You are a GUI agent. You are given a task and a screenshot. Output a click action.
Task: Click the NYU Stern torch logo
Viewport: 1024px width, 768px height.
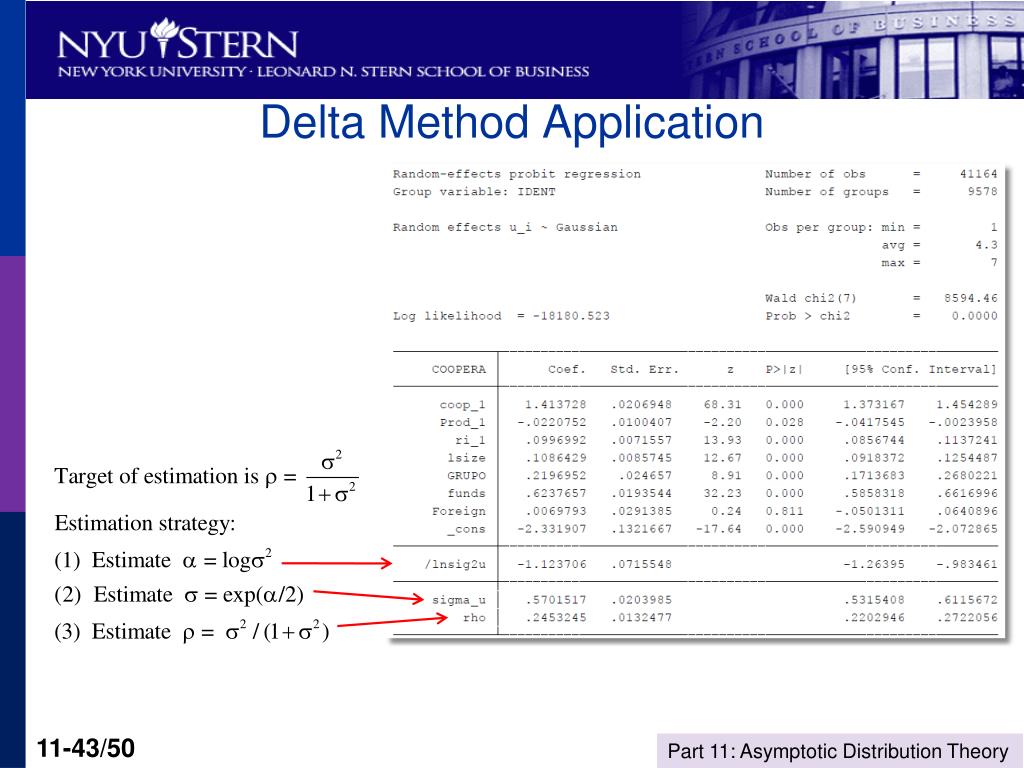click(163, 38)
